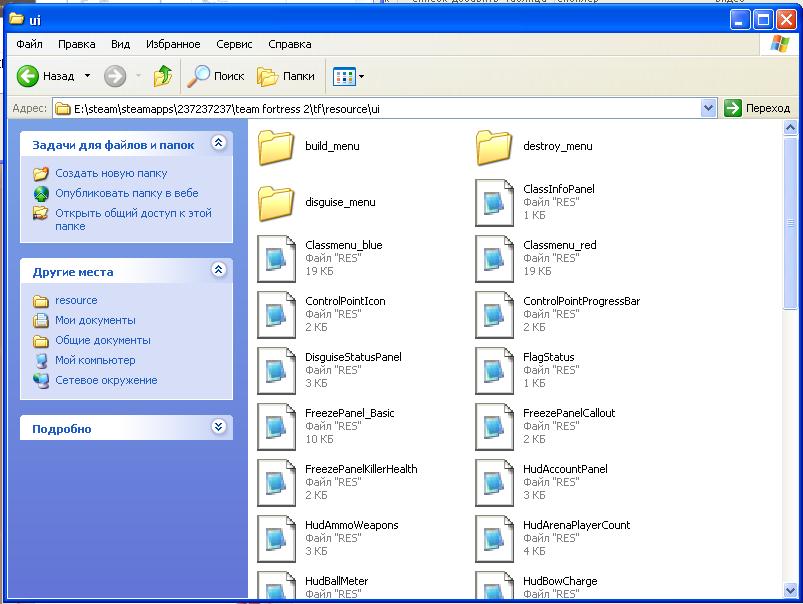Screen dimensions: 803x604
Task: Select the ControlPointIcon file icon
Action: [x=277, y=315]
